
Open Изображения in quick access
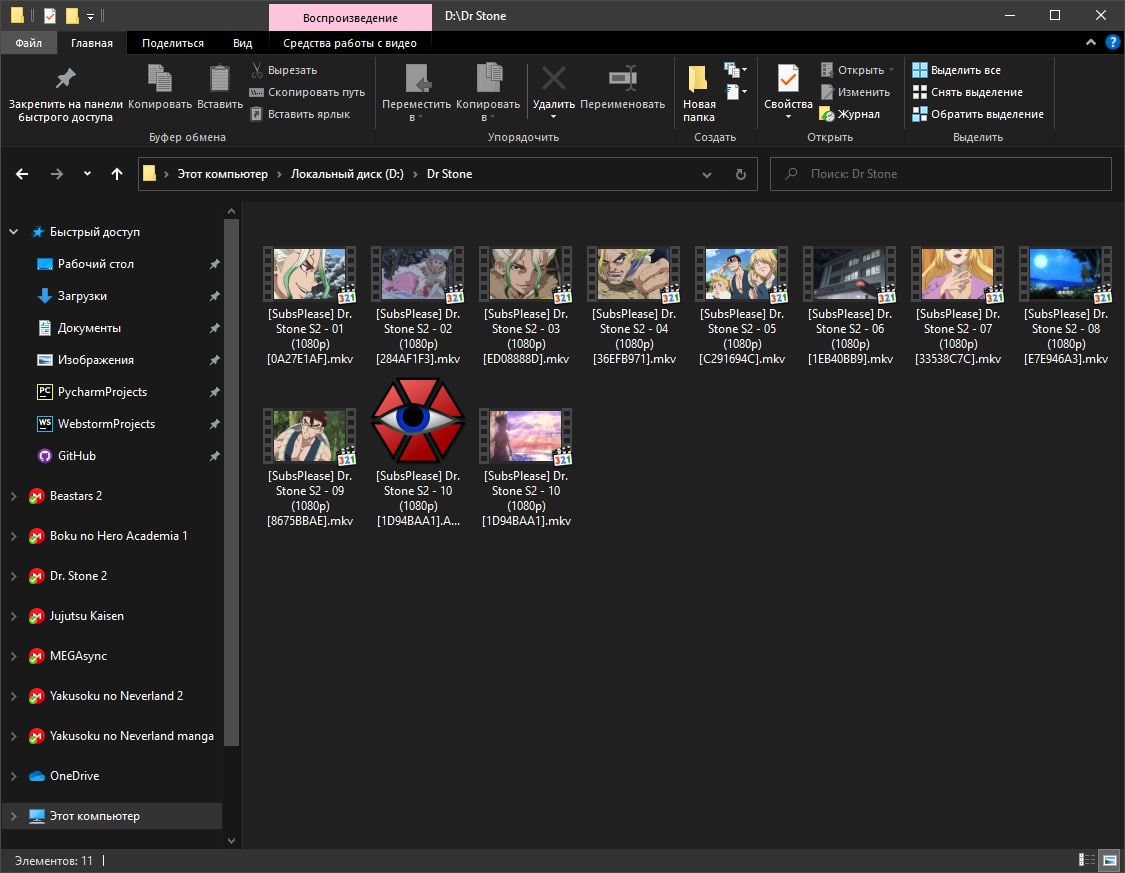click(x=95, y=360)
